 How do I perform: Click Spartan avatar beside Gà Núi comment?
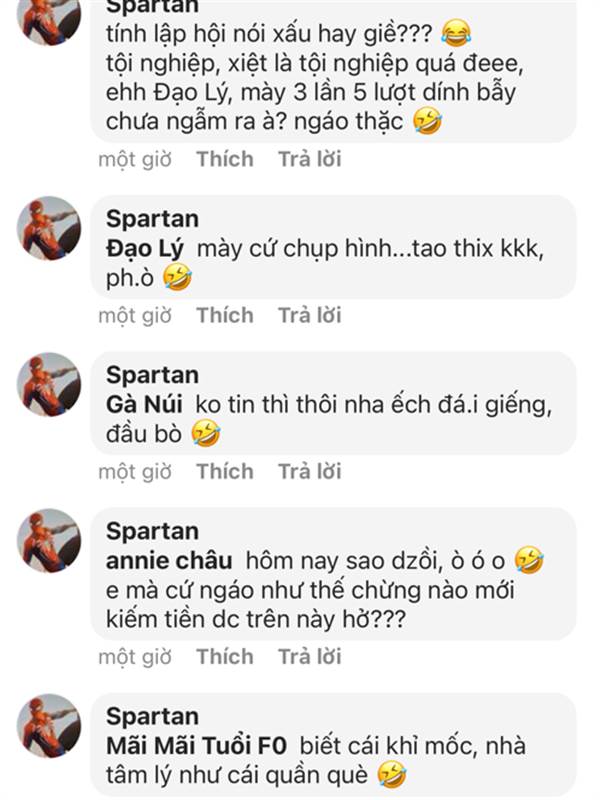49,384
